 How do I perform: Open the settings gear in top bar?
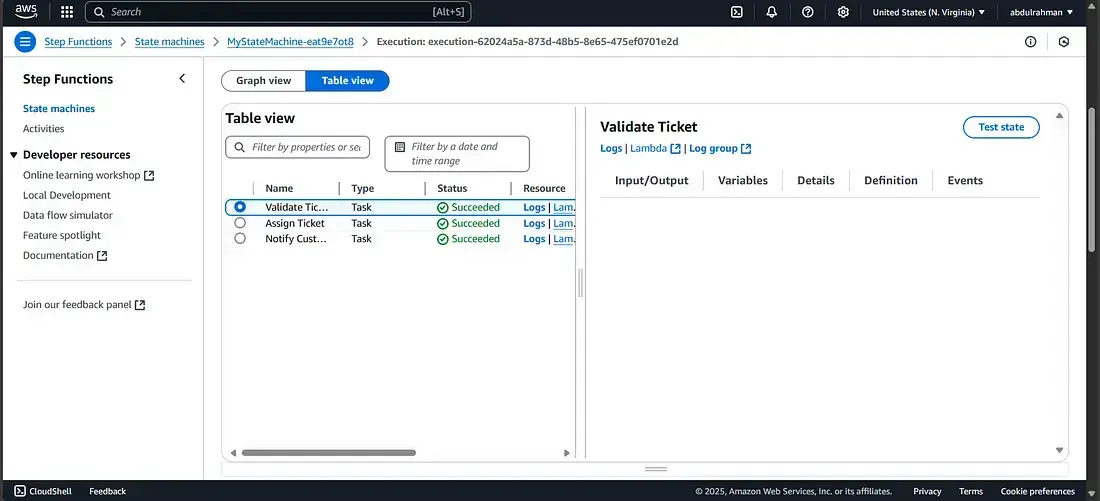point(843,12)
